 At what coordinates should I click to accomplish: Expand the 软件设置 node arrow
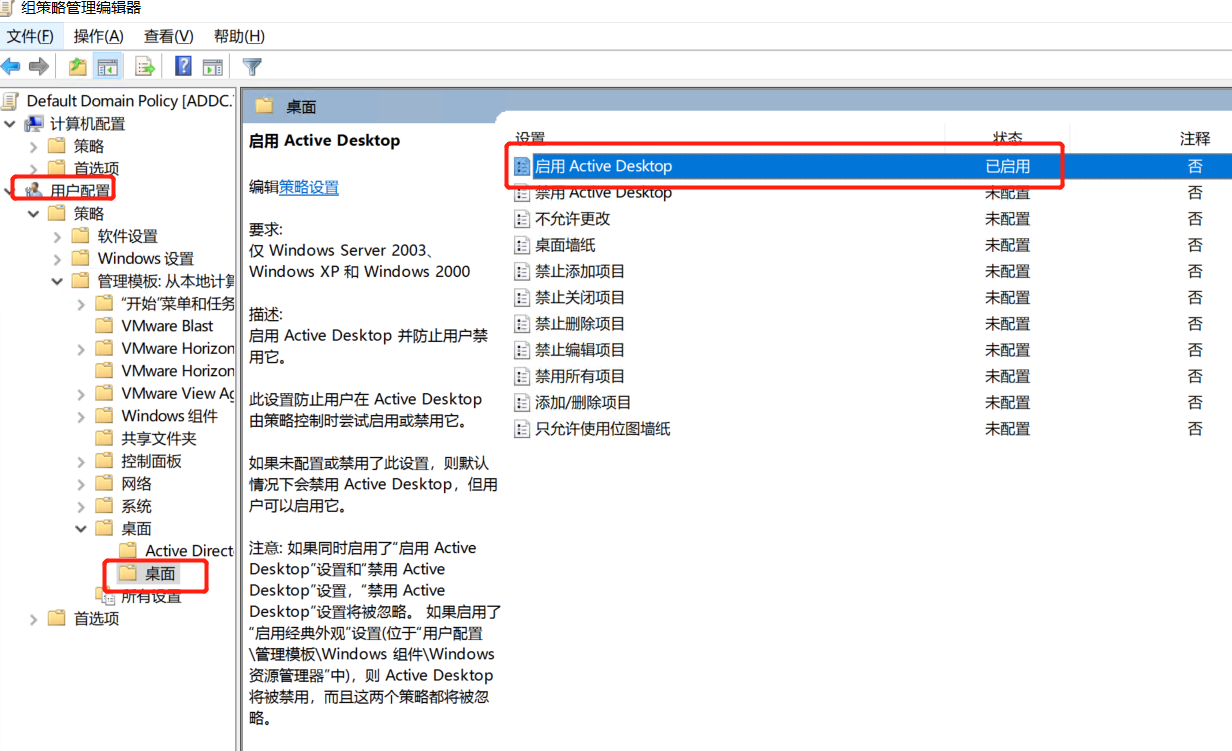tap(58, 236)
